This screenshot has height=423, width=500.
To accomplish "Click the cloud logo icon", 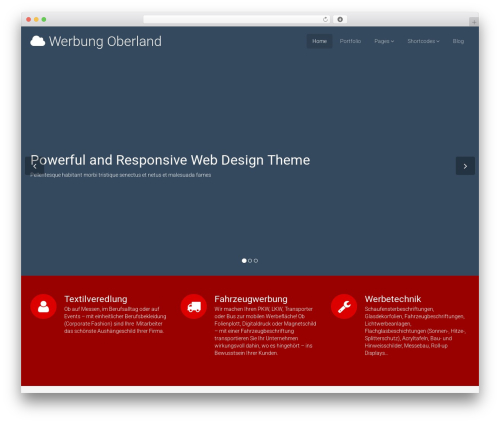I will pos(38,41).
